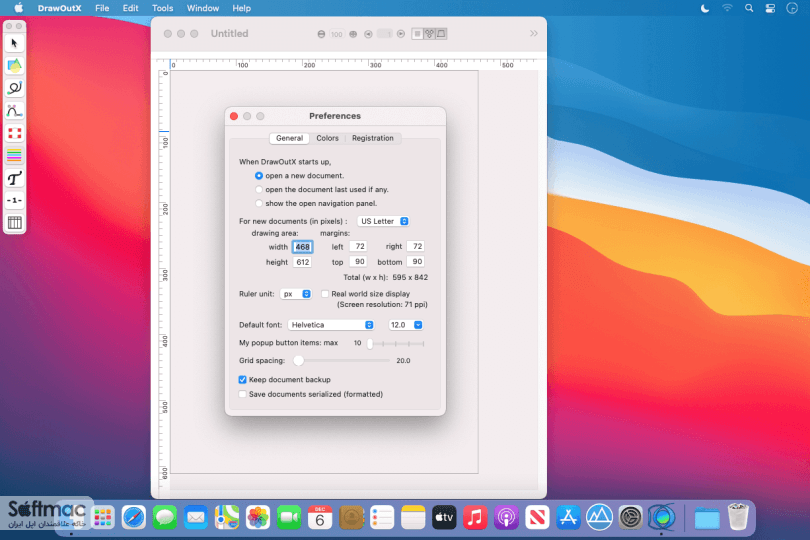Viewport: 810px width, 540px height.
Task: Switch to single square view mode
Action: (x=417, y=34)
